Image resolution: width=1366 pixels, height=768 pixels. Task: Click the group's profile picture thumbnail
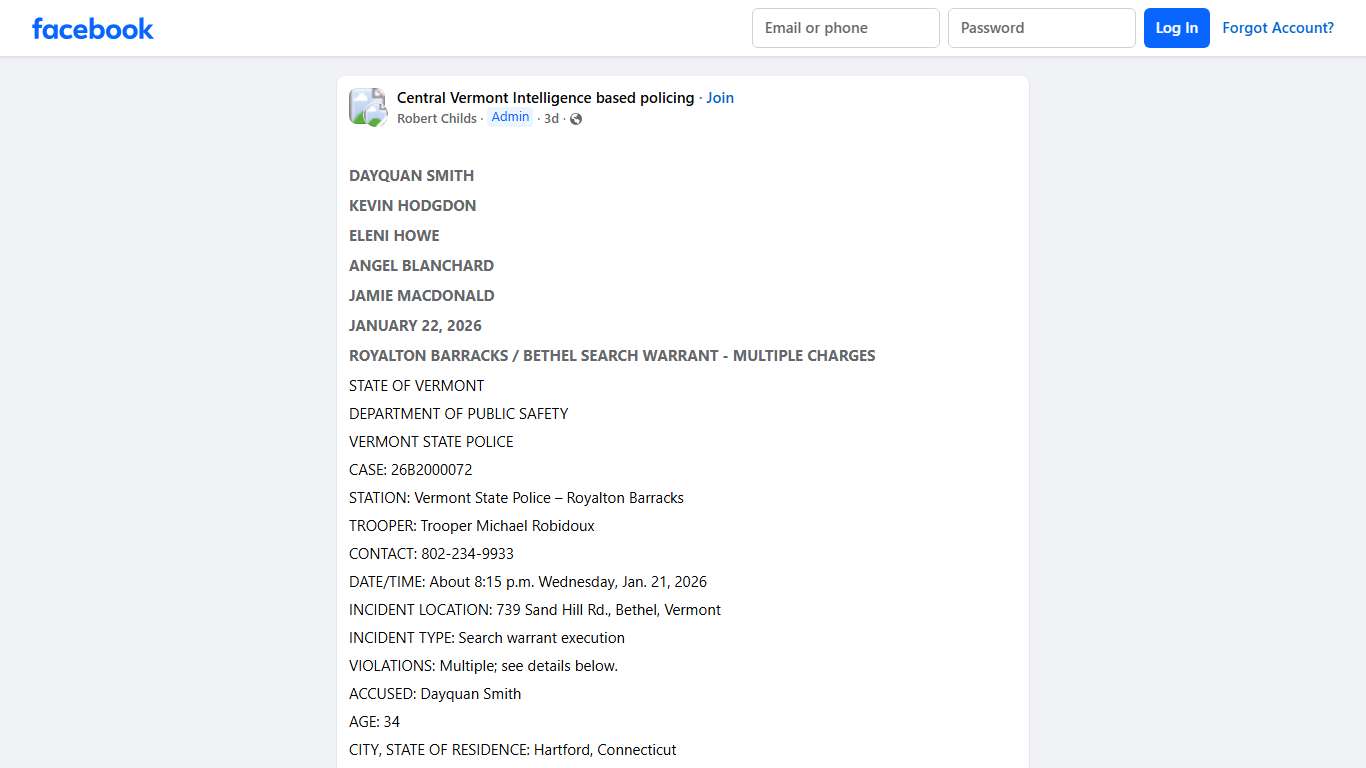(367, 106)
